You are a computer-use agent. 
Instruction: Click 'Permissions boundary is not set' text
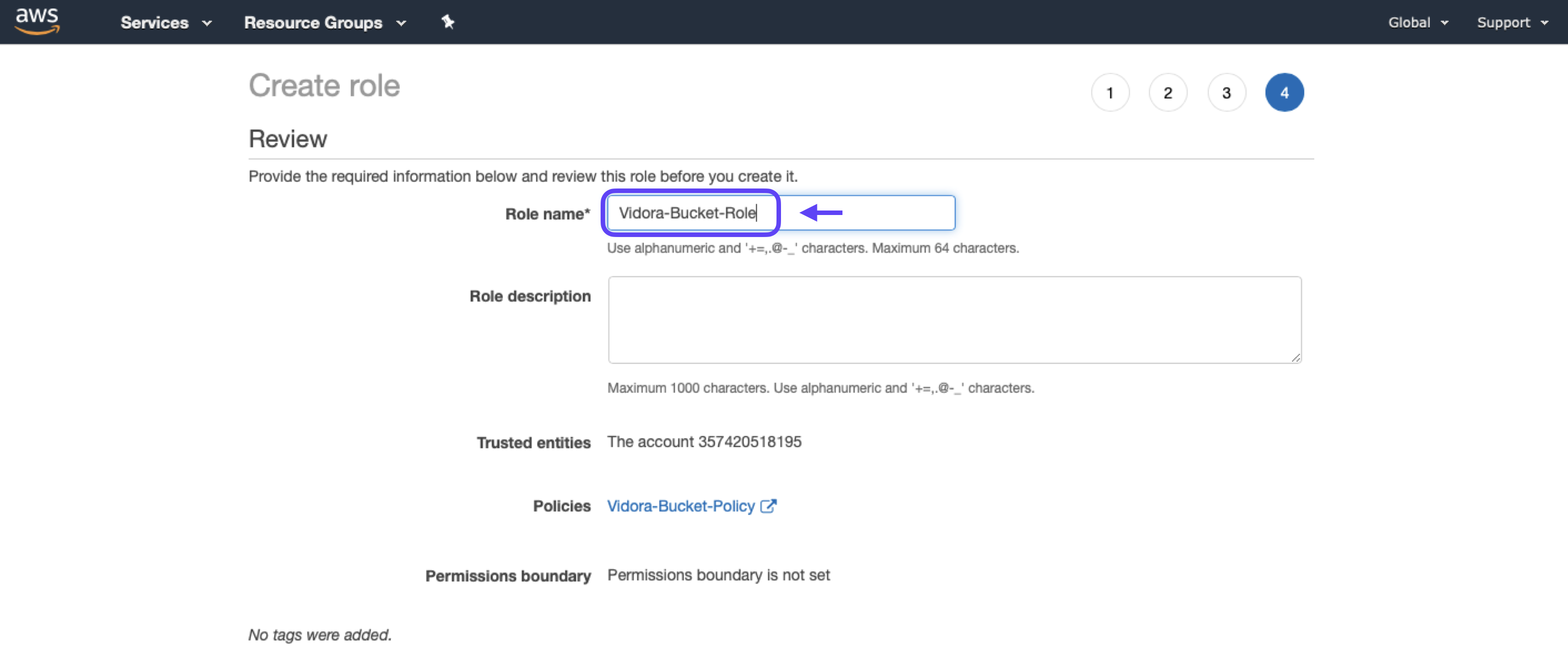pyautogui.click(x=718, y=575)
